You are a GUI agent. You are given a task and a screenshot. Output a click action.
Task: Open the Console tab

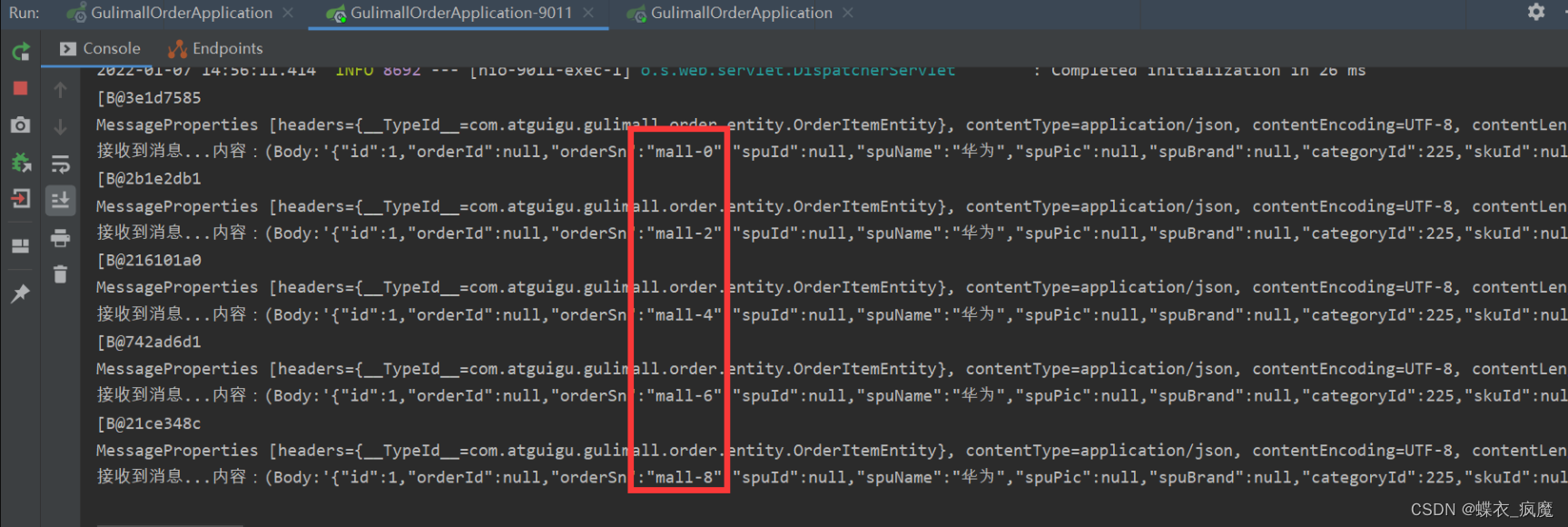101,48
